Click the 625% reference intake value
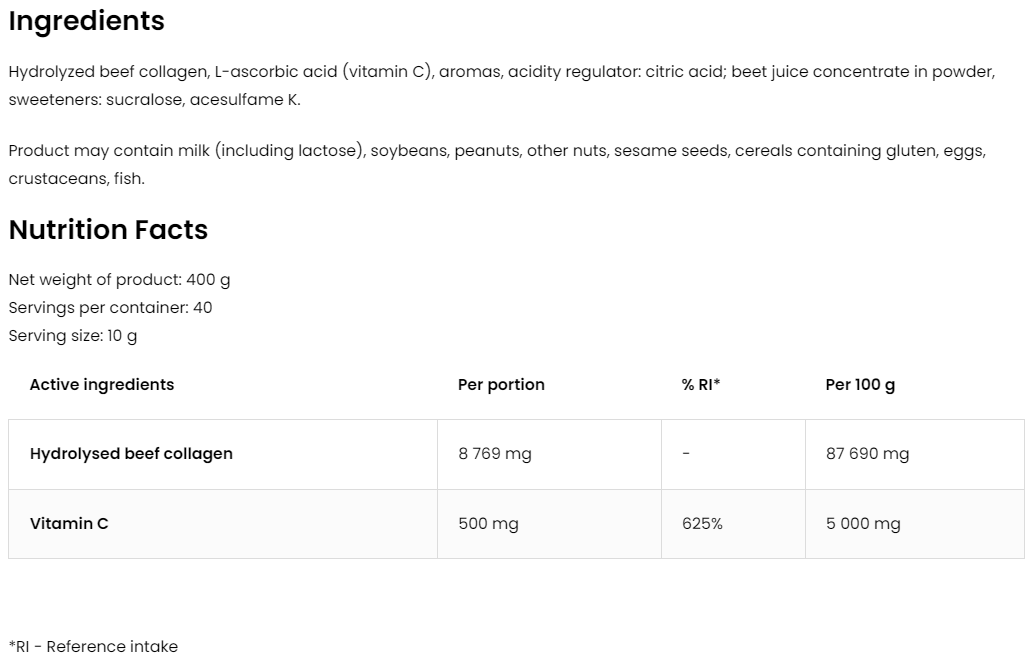The image size is (1034, 664). tap(702, 524)
